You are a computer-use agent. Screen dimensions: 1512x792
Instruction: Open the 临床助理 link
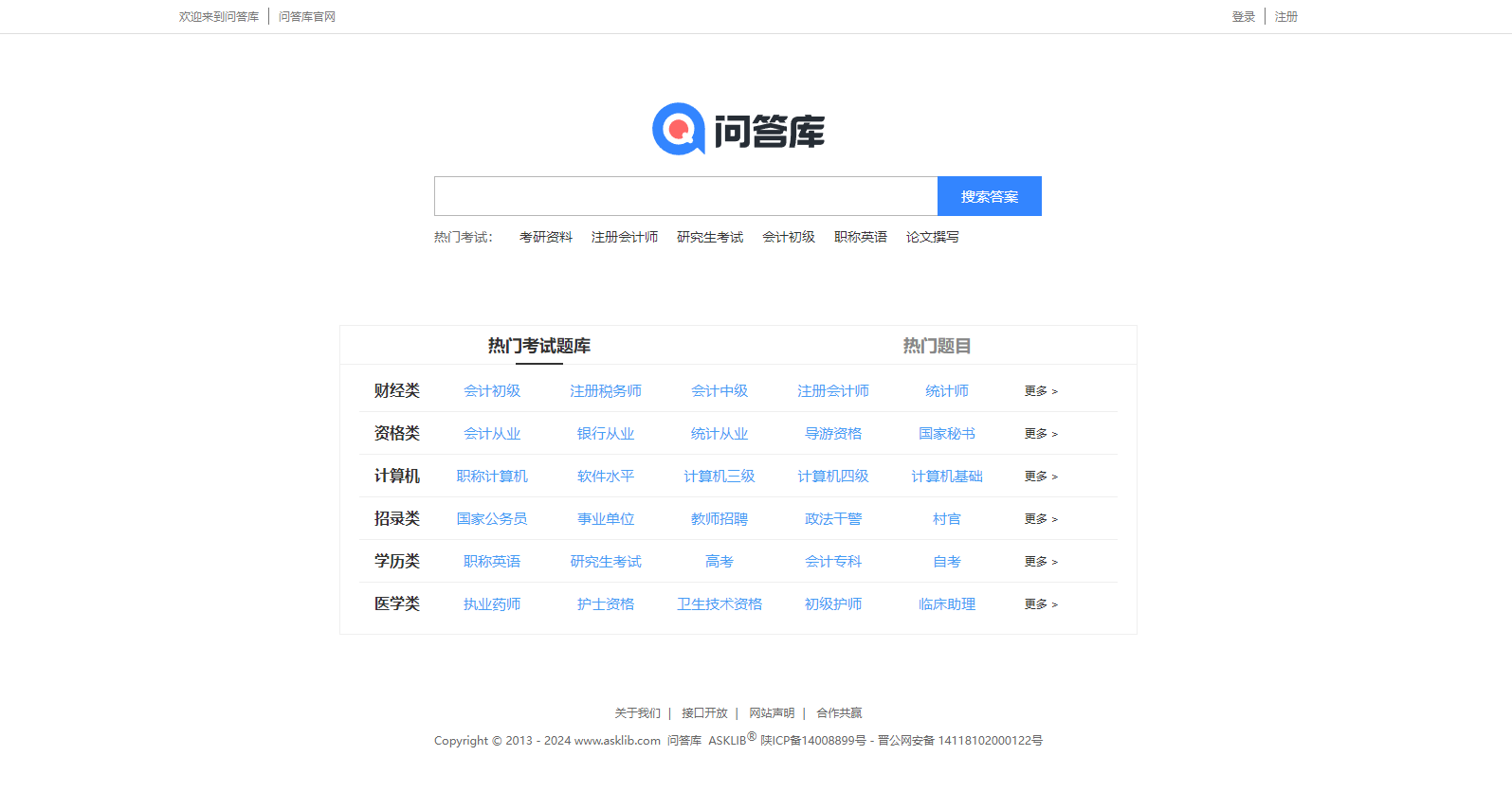coord(947,604)
